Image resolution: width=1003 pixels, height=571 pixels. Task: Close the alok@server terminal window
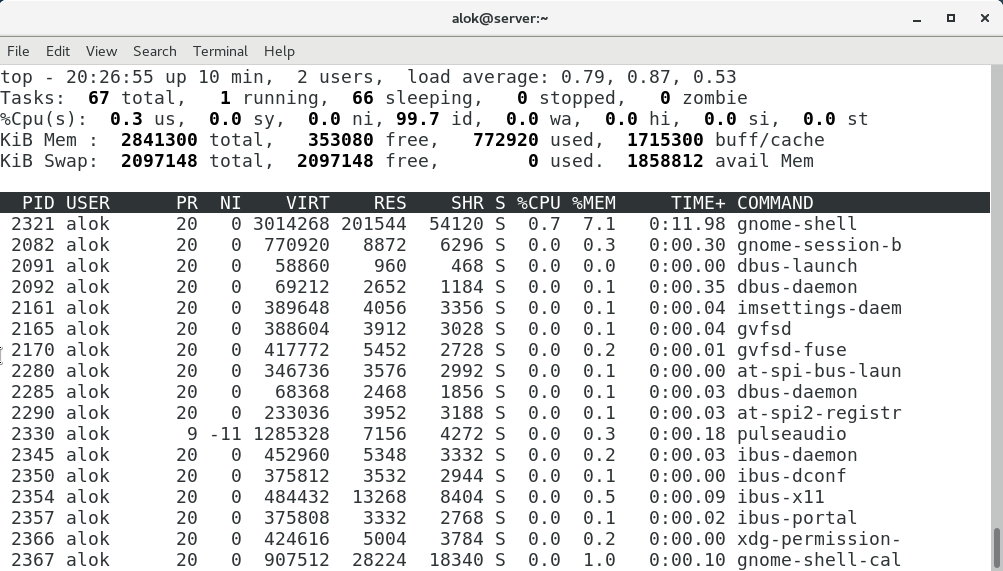[984, 19]
